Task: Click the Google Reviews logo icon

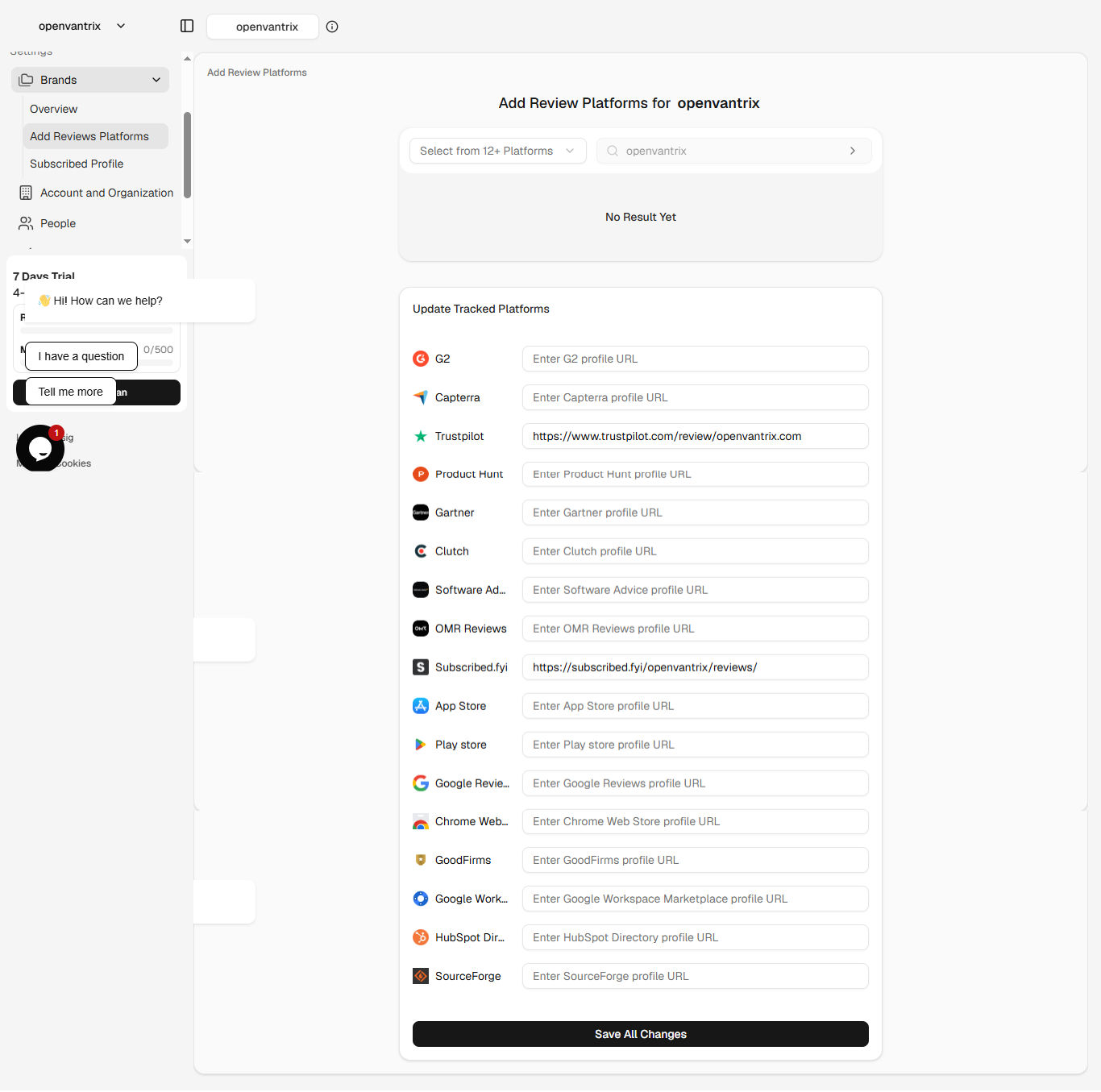Action: click(x=421, y=783)
